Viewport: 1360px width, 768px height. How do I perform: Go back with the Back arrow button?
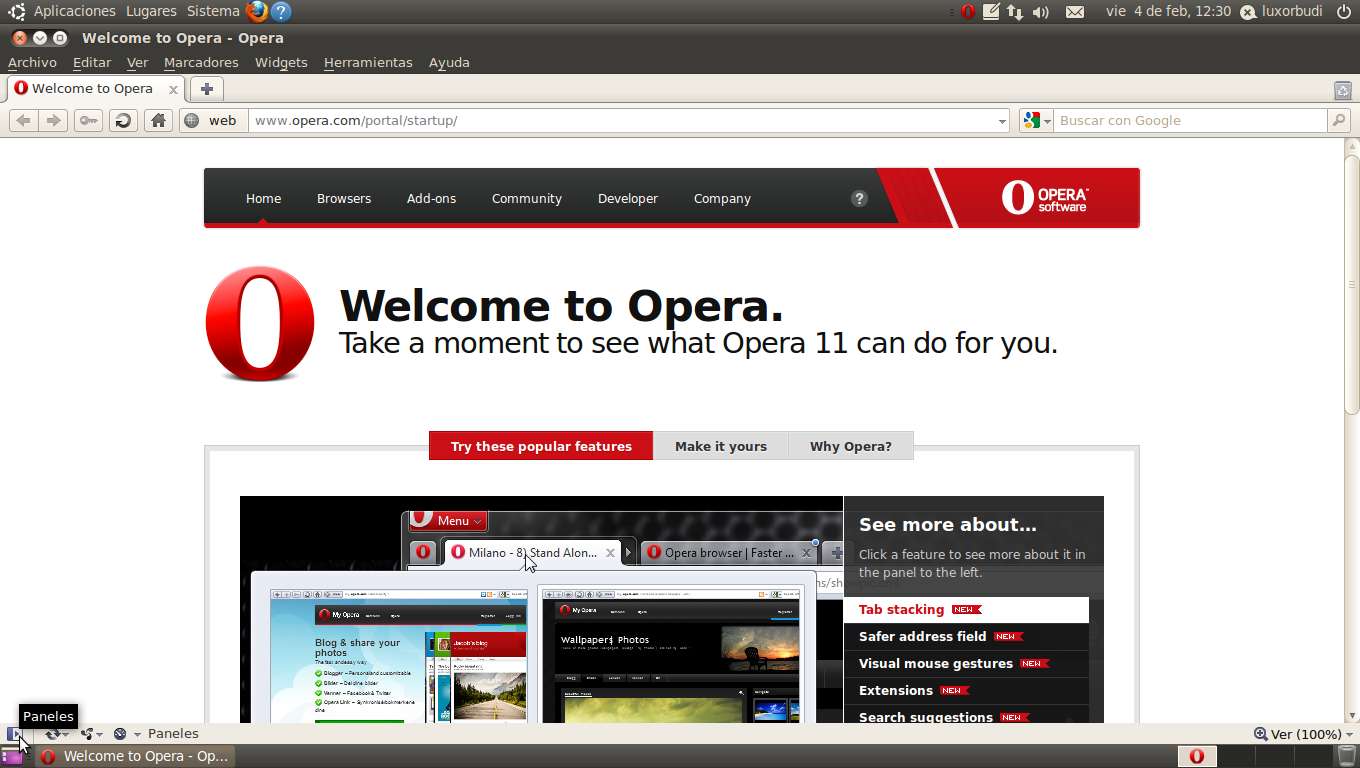click(23, 120)
